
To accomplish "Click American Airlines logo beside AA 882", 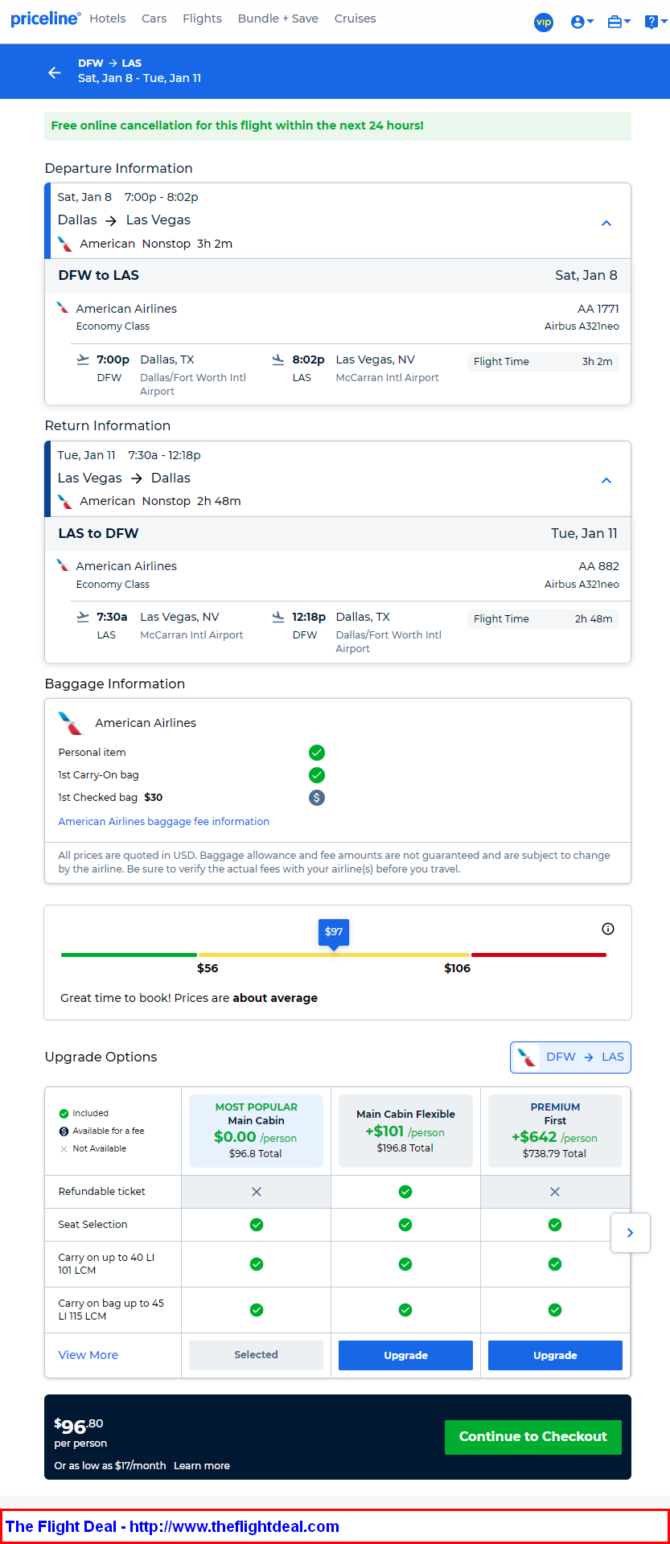I will [63, 565].
